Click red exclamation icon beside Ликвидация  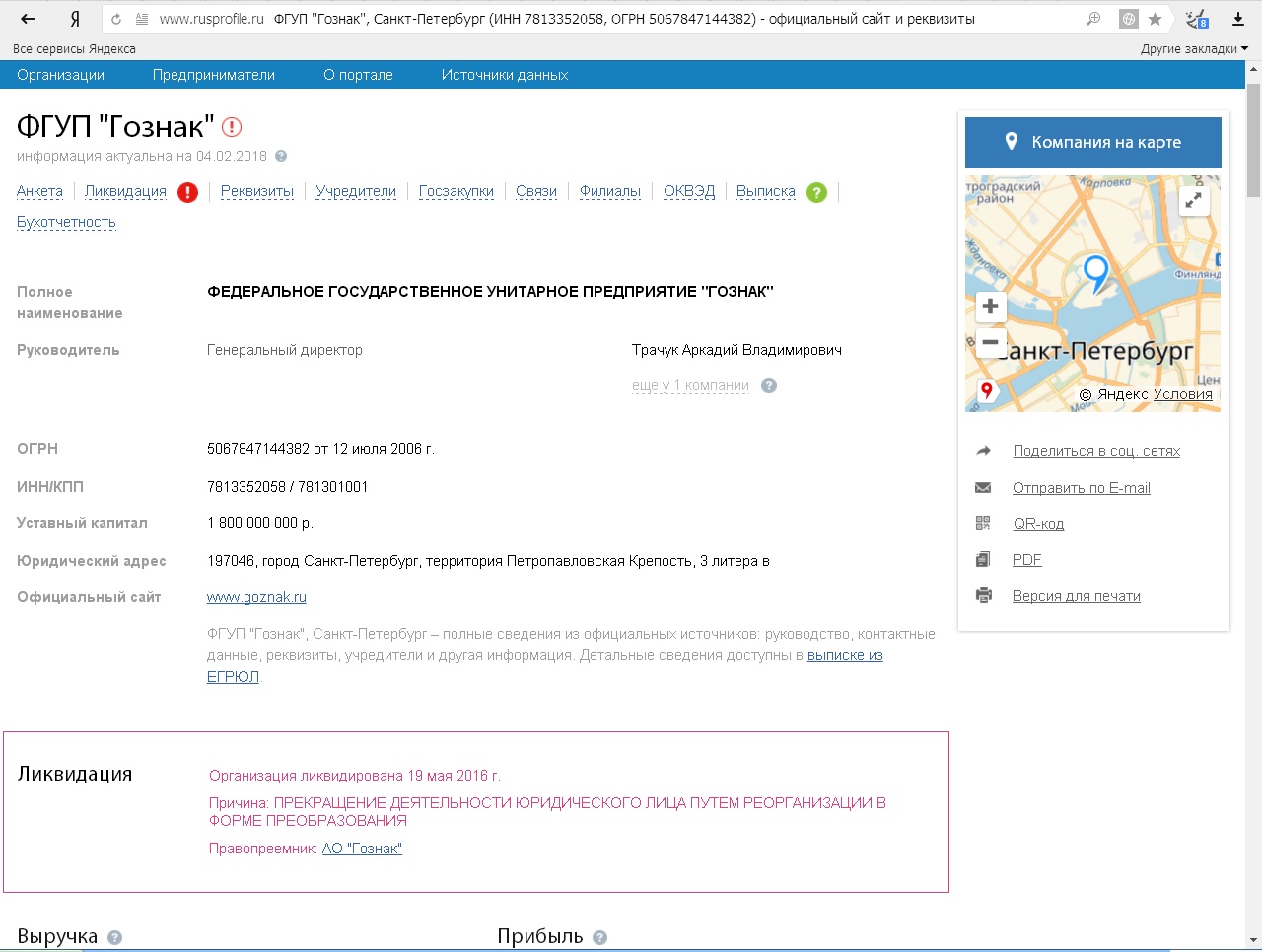pos(187,192)
